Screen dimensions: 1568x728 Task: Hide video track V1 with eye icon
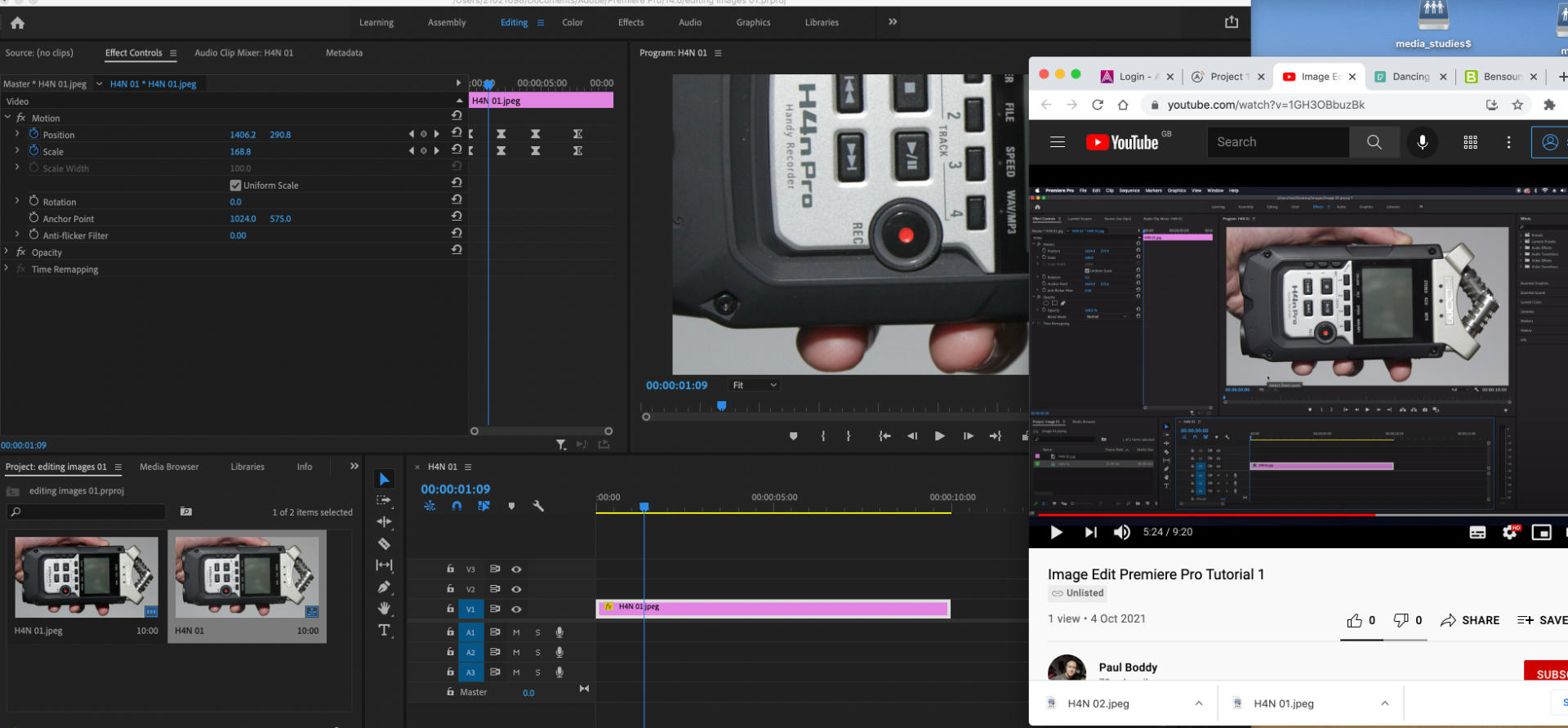(516, 609)
